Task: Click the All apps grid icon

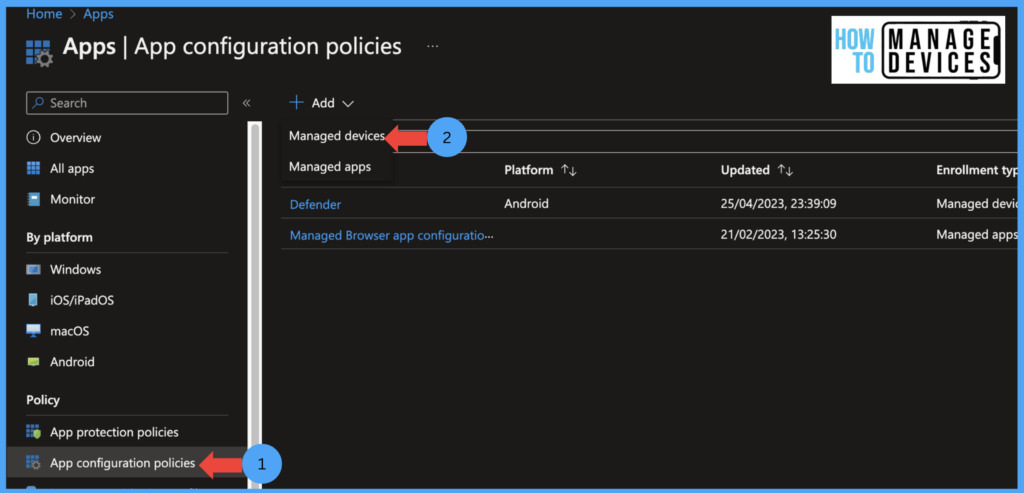Action: [33, 169]
